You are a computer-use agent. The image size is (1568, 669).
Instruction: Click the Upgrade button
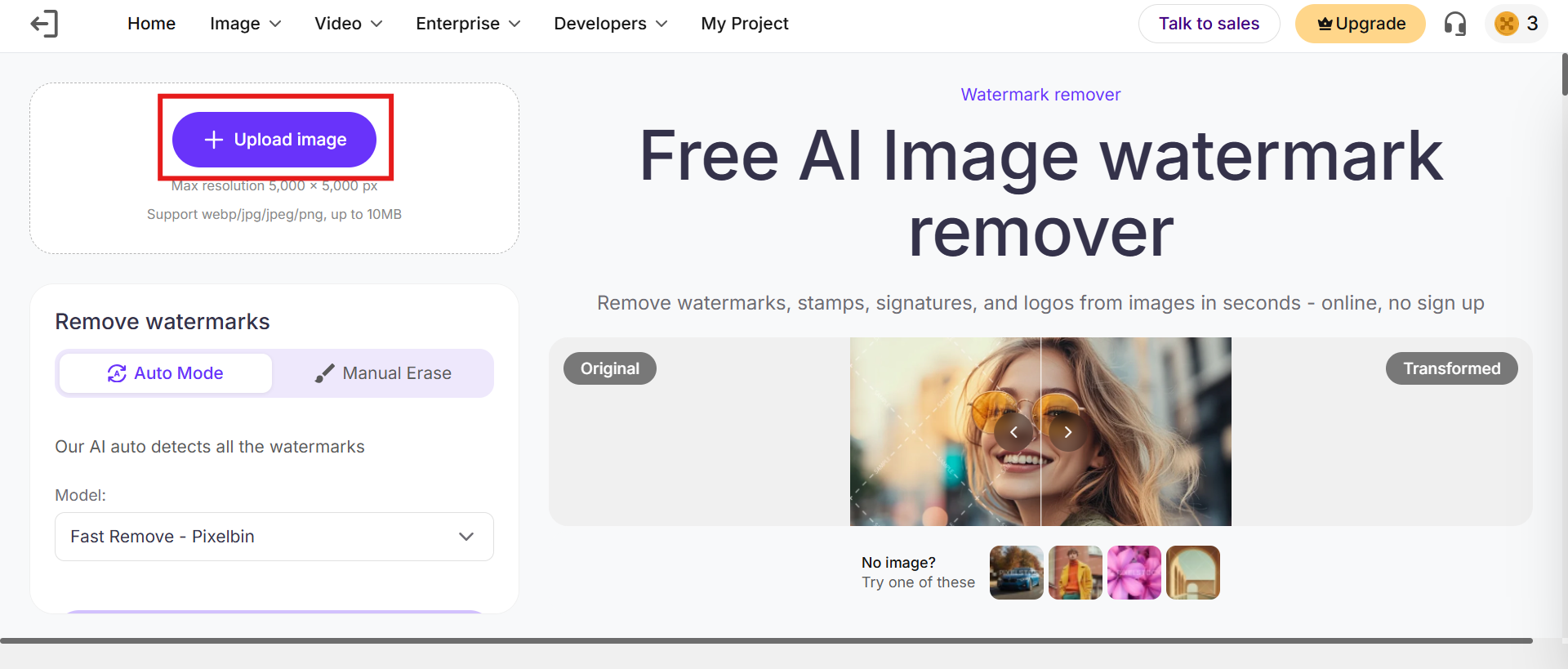tap(1361, 24)
